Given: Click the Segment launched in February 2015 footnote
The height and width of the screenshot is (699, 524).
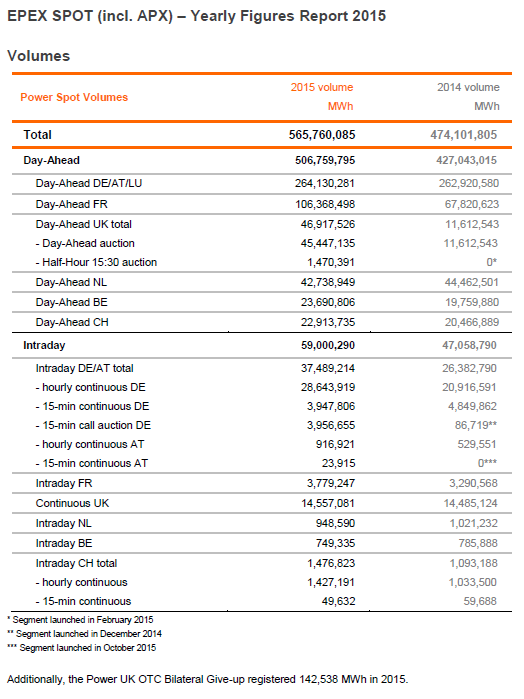Looking at the screenshot, I should click(x=80, y=620).
